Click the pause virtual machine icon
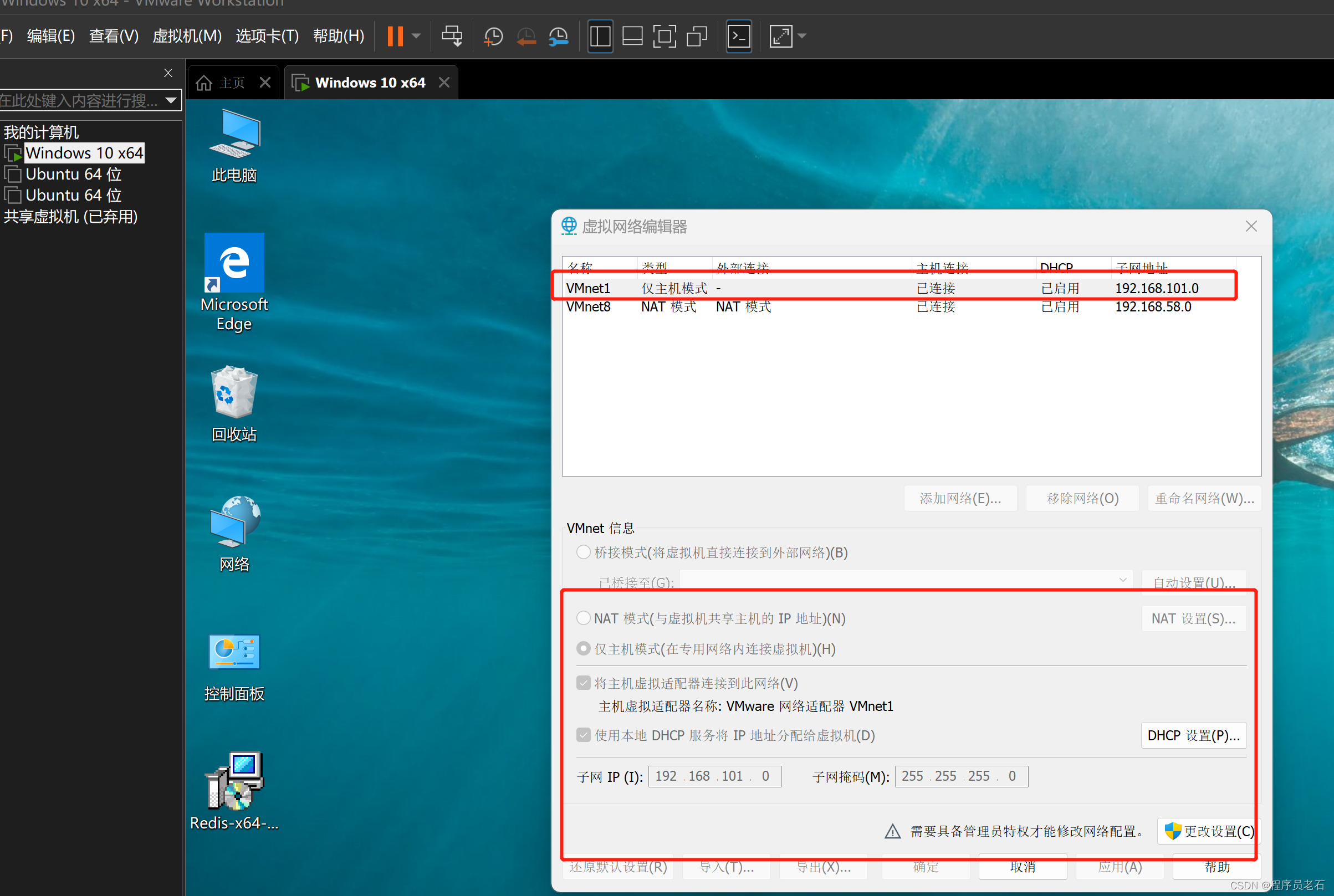Screen dimensions: 1334x896 [x=395, y=36]
